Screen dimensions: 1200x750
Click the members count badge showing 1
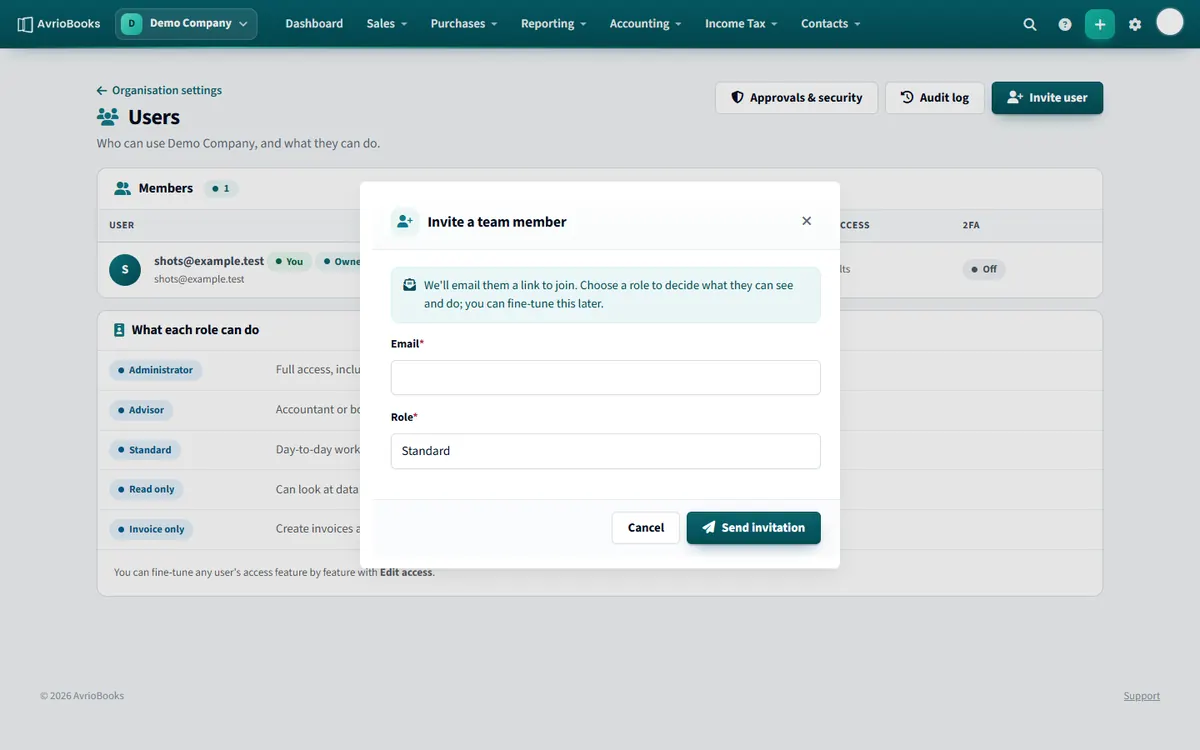pyautogui.click(x=221, y=188)
